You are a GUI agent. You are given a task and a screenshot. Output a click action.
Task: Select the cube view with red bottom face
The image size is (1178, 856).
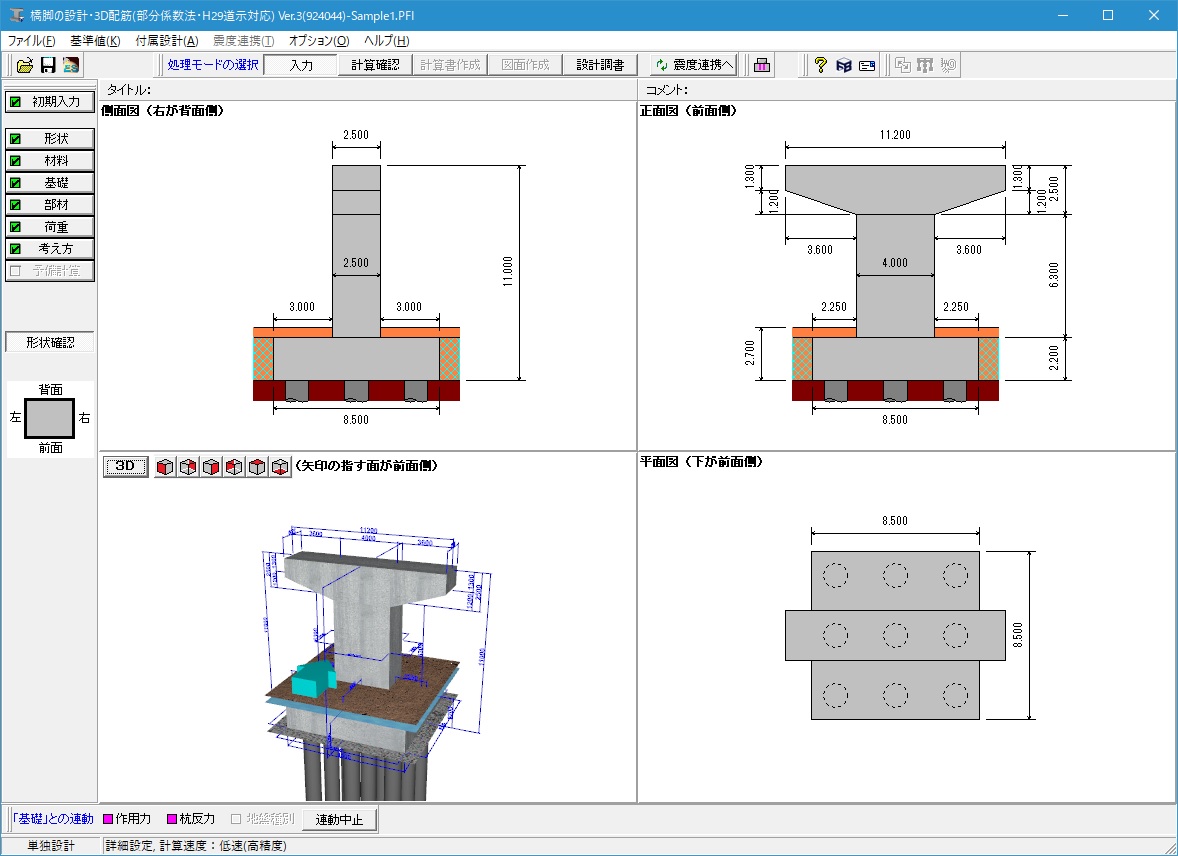click(280, 467)
